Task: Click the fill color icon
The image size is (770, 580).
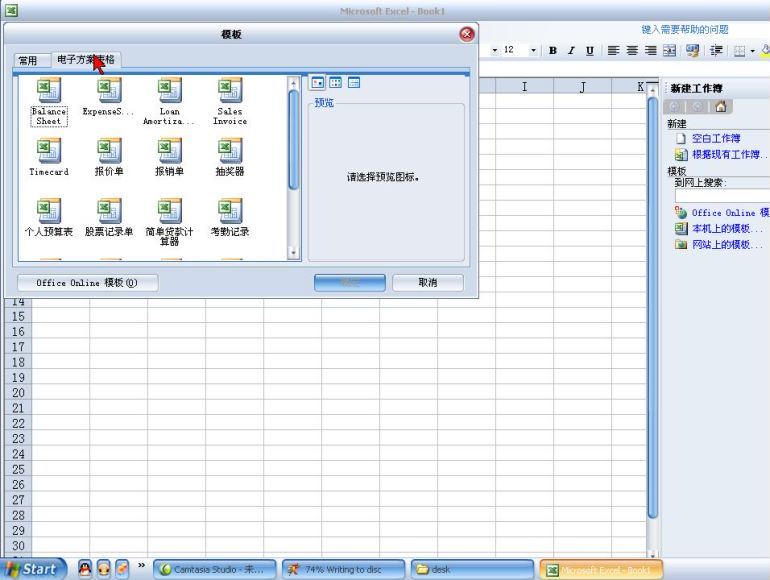Action: pos(765,50)
